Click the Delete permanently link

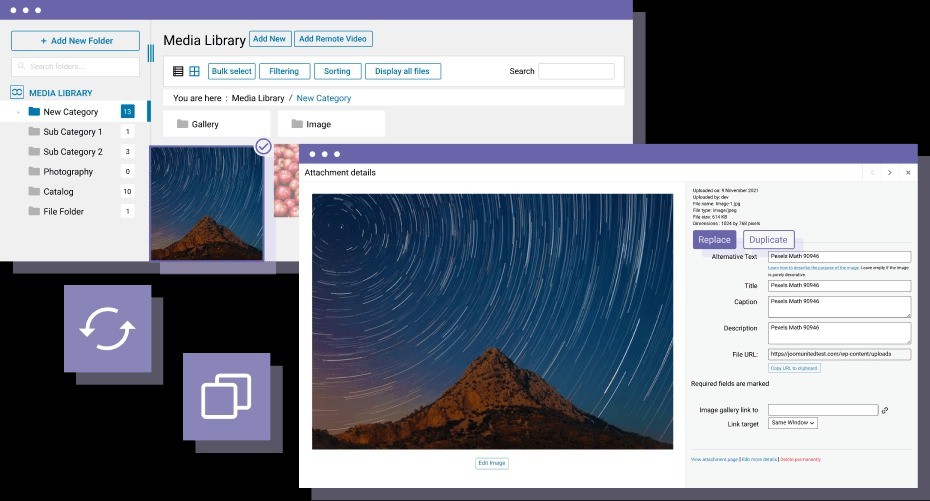(800, 459)
